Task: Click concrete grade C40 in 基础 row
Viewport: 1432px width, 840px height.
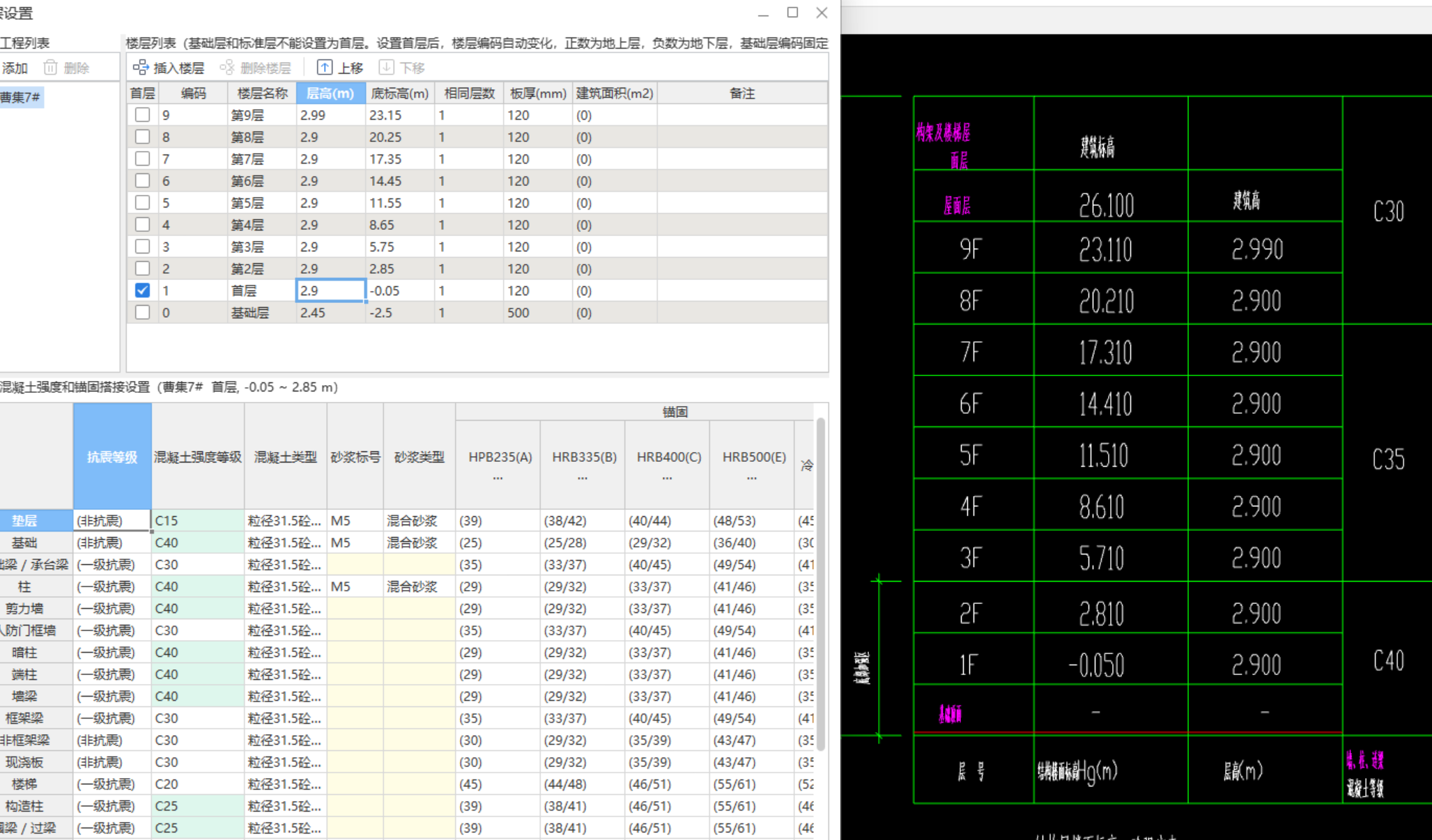Action: (198, 543)
